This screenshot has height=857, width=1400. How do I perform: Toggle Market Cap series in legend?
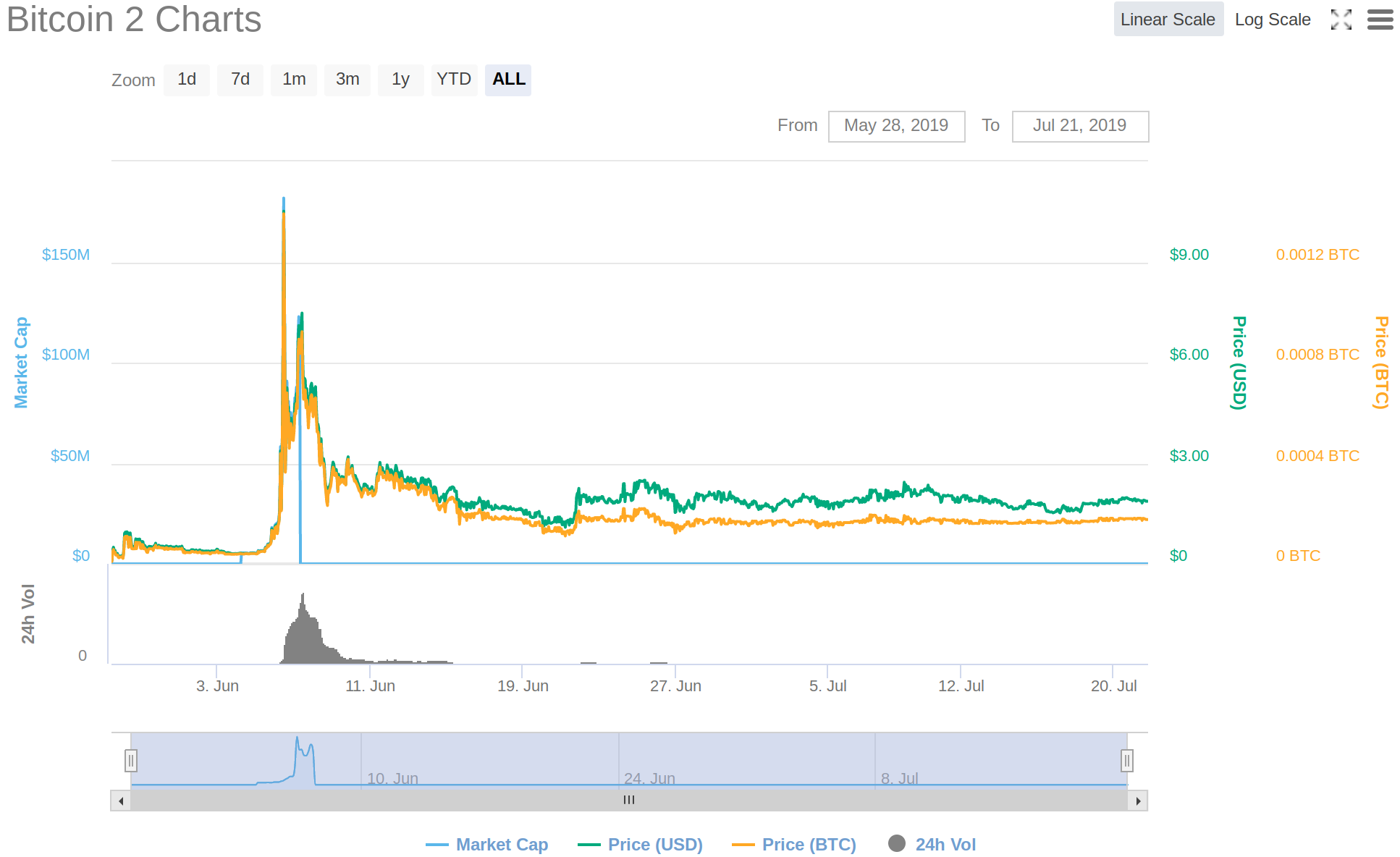tap(487, 845)
